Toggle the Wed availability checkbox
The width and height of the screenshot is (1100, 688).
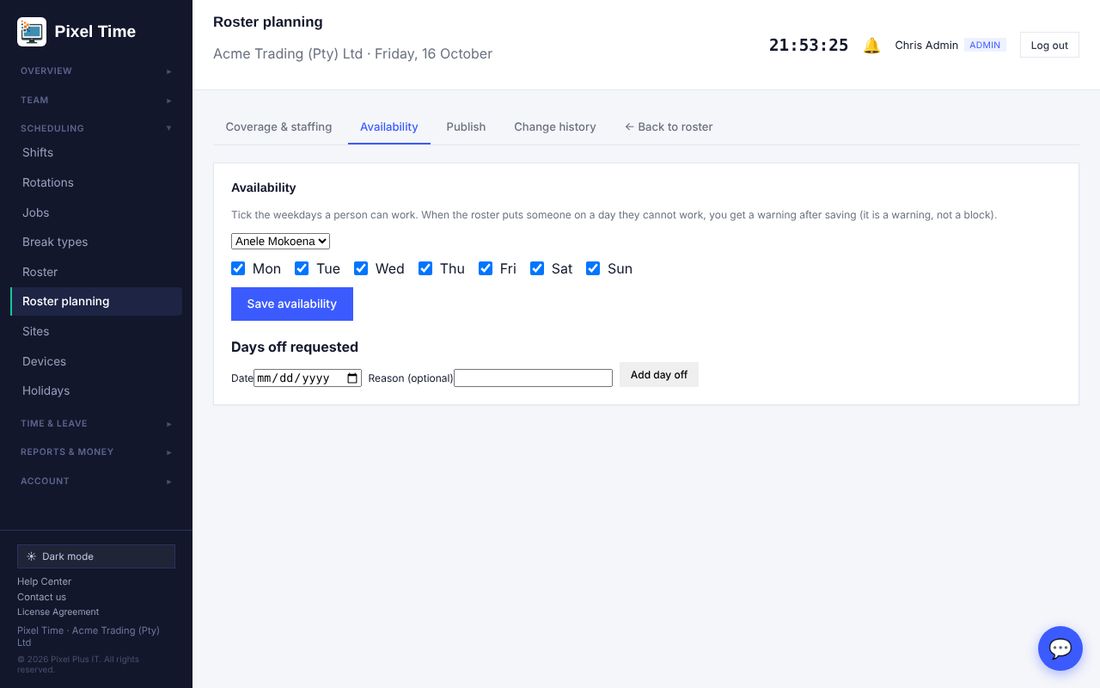tap(361, 269)
